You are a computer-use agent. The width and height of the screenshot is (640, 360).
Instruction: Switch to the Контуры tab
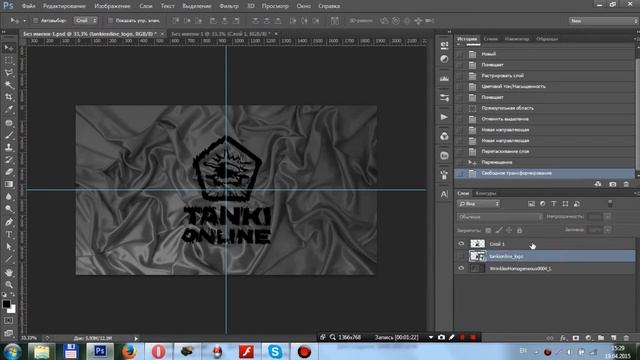(x=486, y=193)
